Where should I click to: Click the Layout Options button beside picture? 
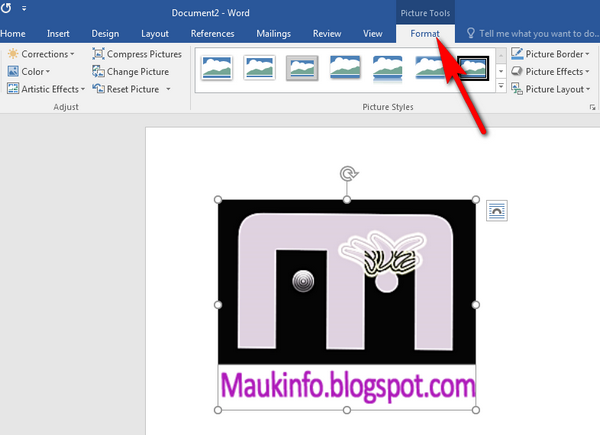tap(497, 210)
